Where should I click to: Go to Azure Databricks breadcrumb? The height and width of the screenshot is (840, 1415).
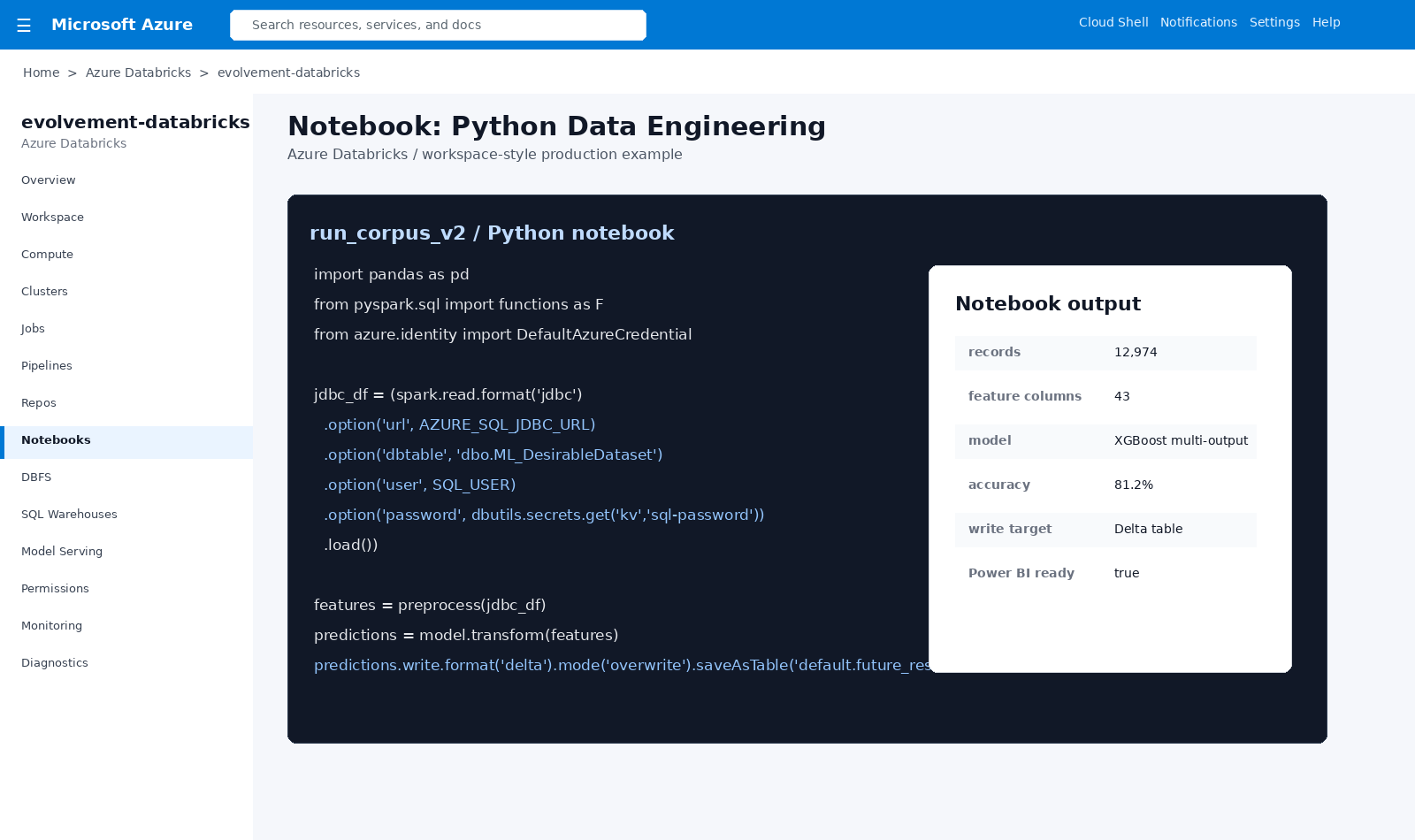click(138, 73)
